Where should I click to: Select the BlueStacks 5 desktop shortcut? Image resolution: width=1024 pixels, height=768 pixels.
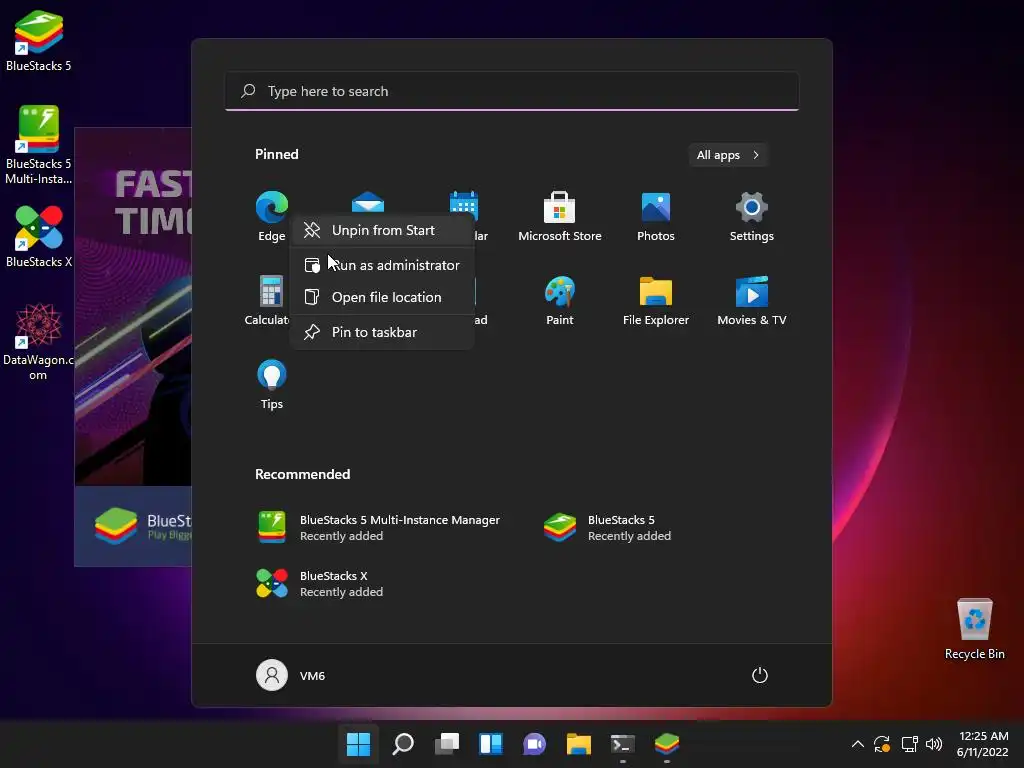[39, 40]
